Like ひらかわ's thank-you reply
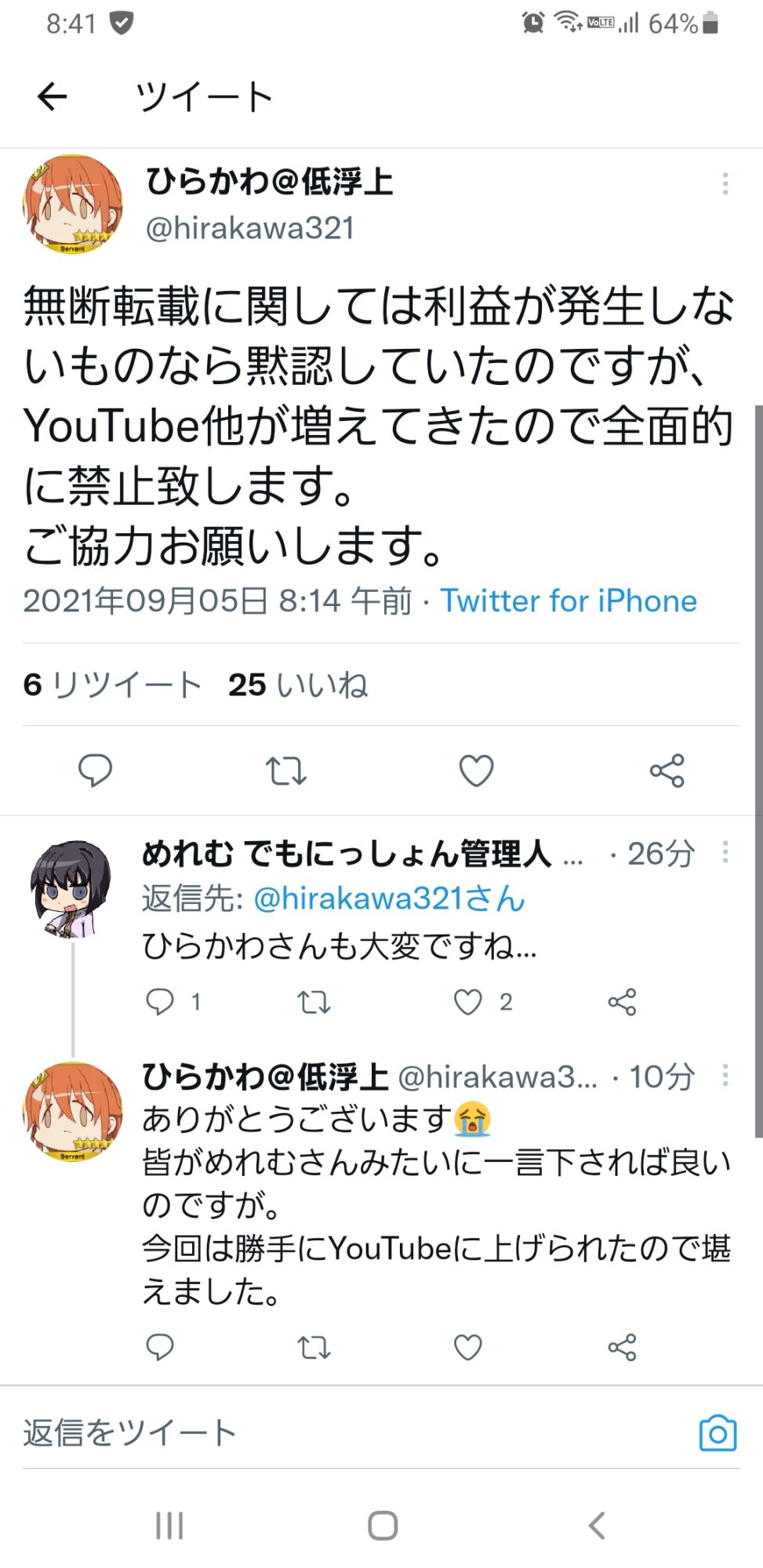Image resolution: width=763 pixels, height=1568 pixels. [468, 1347]
